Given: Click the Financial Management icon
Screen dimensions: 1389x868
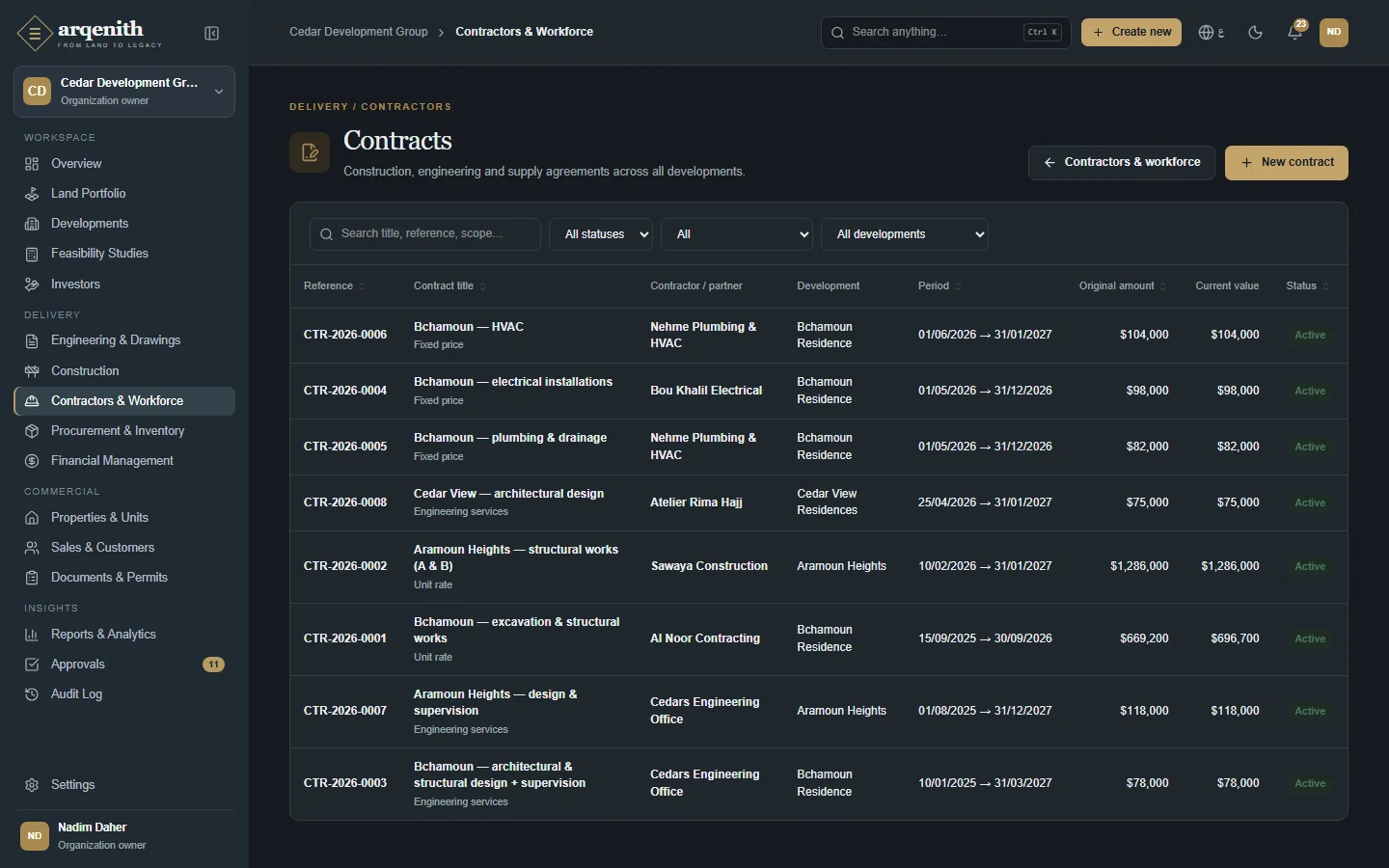Looking at the screenshot, I should point(32,461).
